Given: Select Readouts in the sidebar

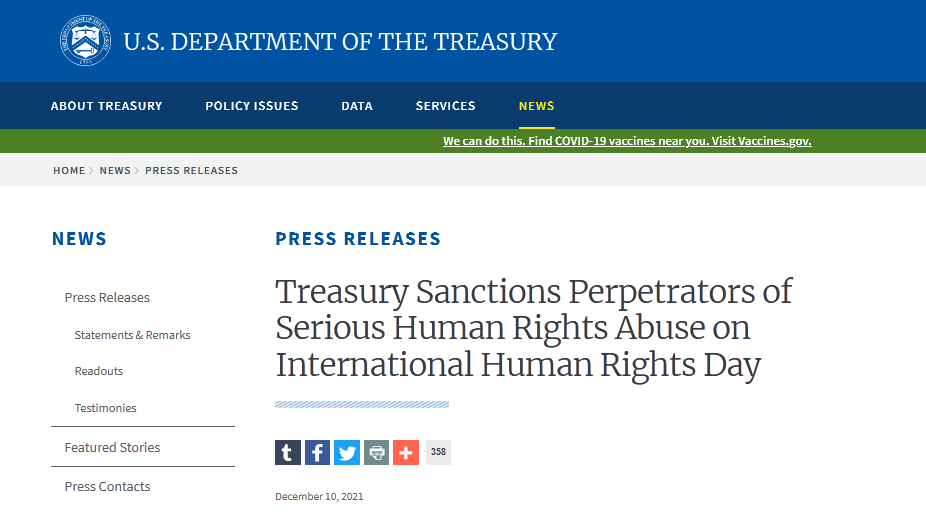Looking at the screenshot, I should click(99, 371).
